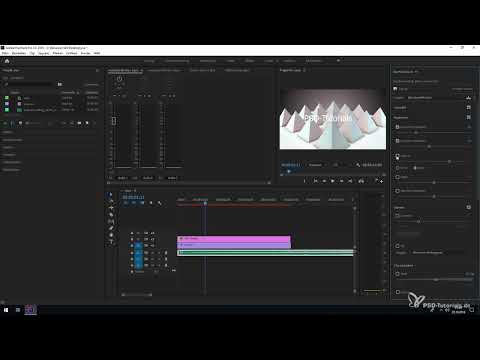The image size is (480, 360).
Task: Select the Ripple Edit tool
Action: (x=111, y=208)
